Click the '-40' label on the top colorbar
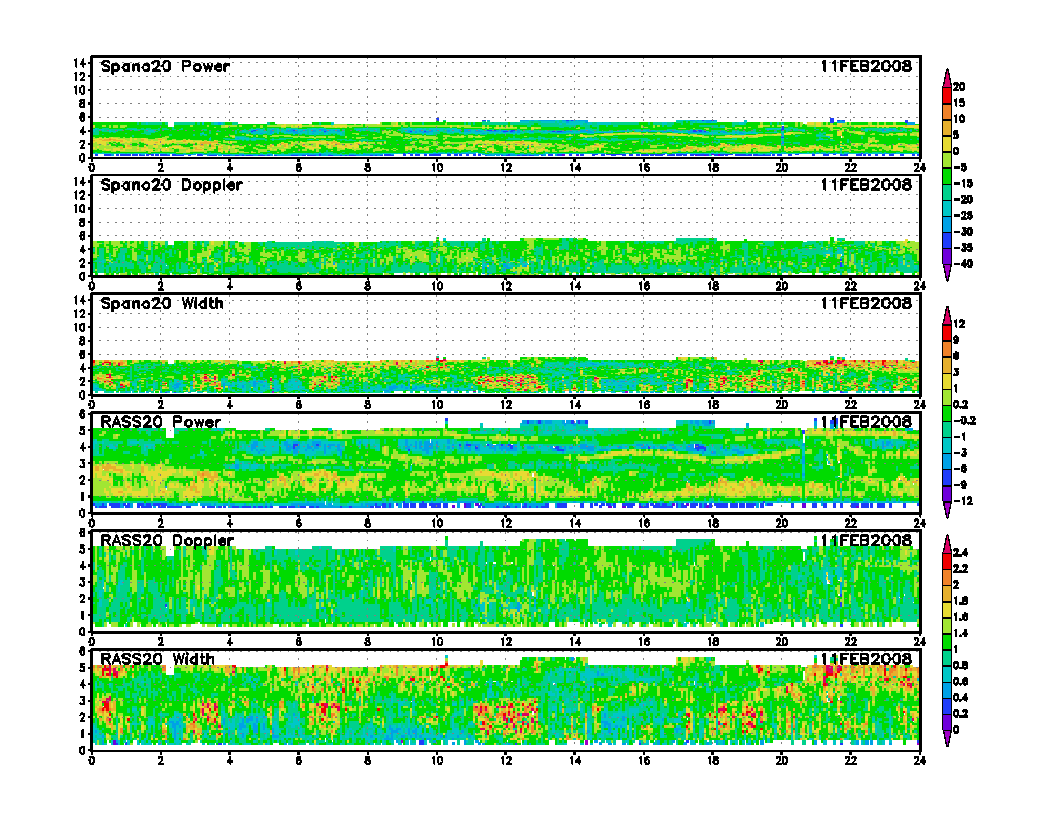 point(963,264)
